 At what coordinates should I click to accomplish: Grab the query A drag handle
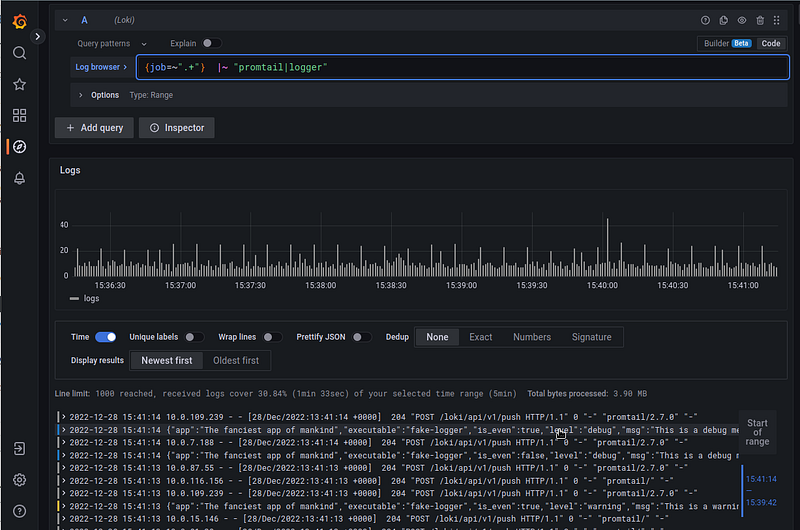click(777, 20)
